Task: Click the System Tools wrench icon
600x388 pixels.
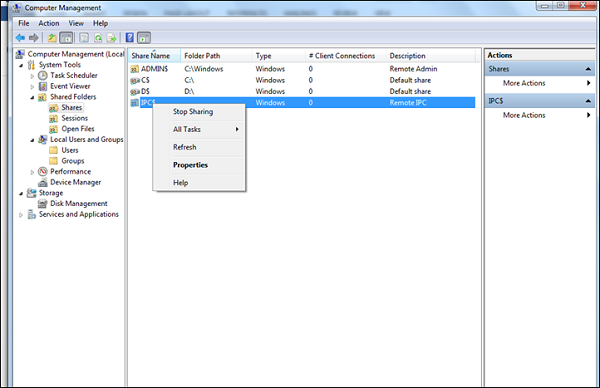Action: pyautogui.click(x=31, y=65)
